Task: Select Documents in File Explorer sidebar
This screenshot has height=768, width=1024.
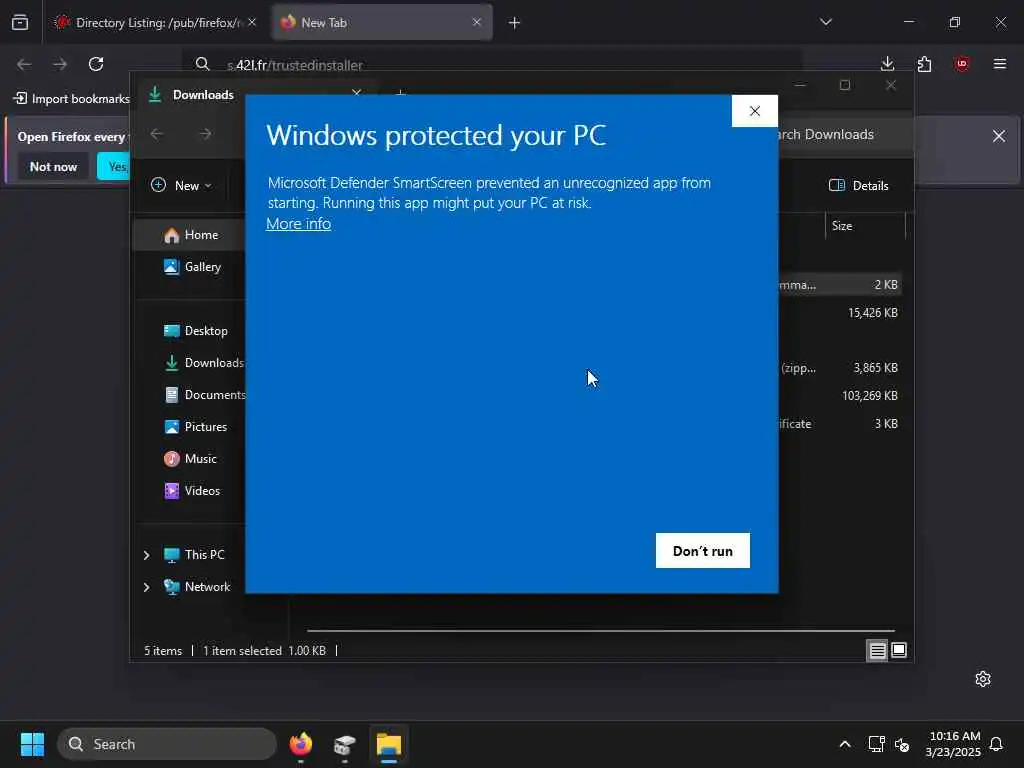Action: coord(205,395)
